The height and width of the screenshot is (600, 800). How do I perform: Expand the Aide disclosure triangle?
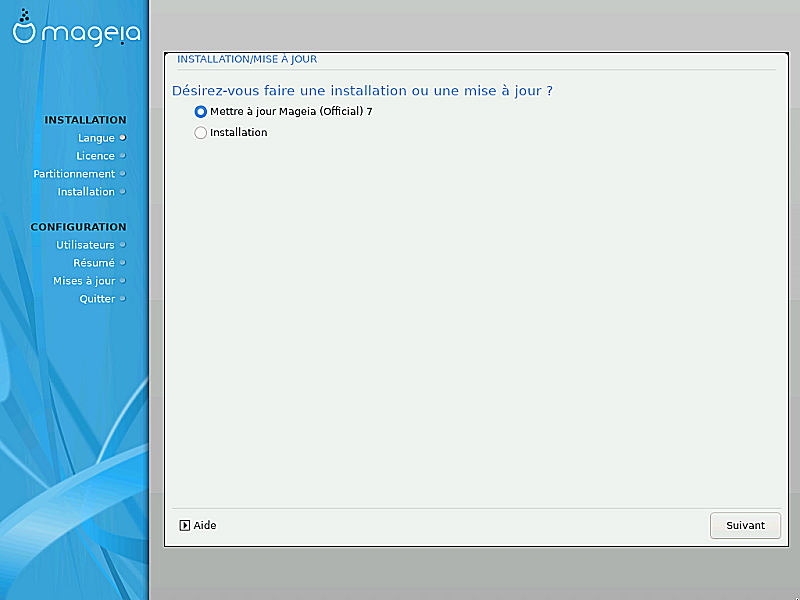(x=185, y=525)
